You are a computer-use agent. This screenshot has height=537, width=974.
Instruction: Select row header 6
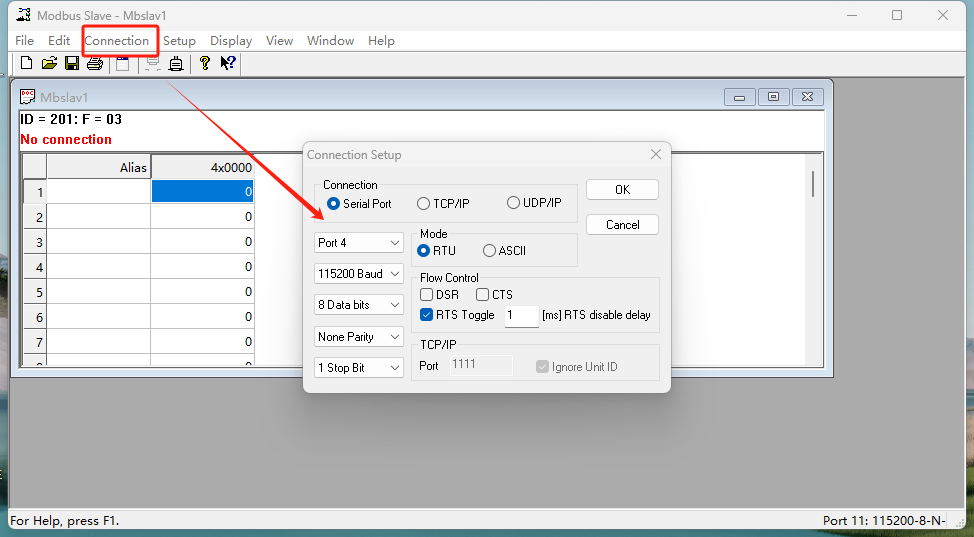point(35,317)
